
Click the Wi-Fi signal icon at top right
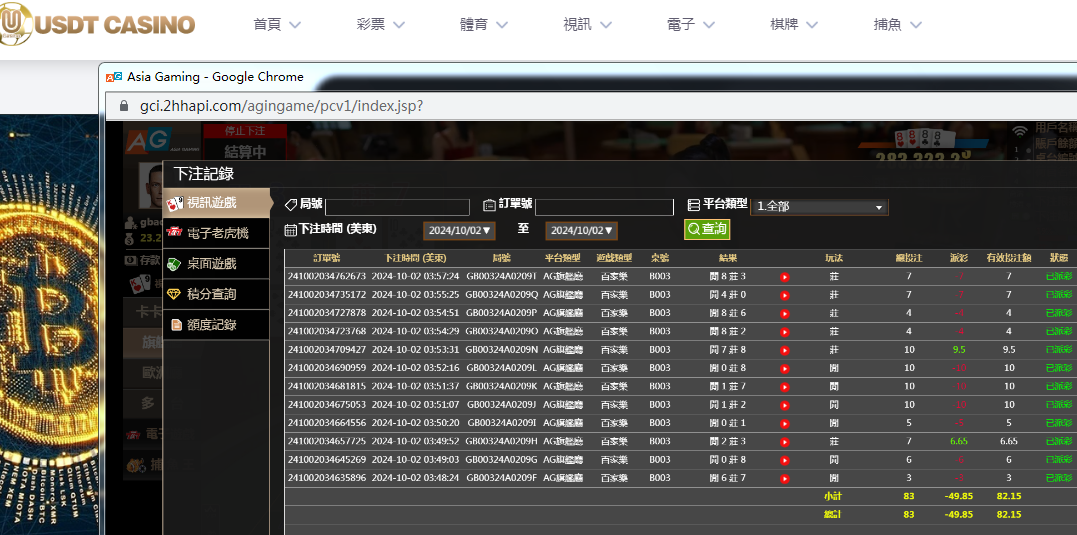[x=1020, y=131]
